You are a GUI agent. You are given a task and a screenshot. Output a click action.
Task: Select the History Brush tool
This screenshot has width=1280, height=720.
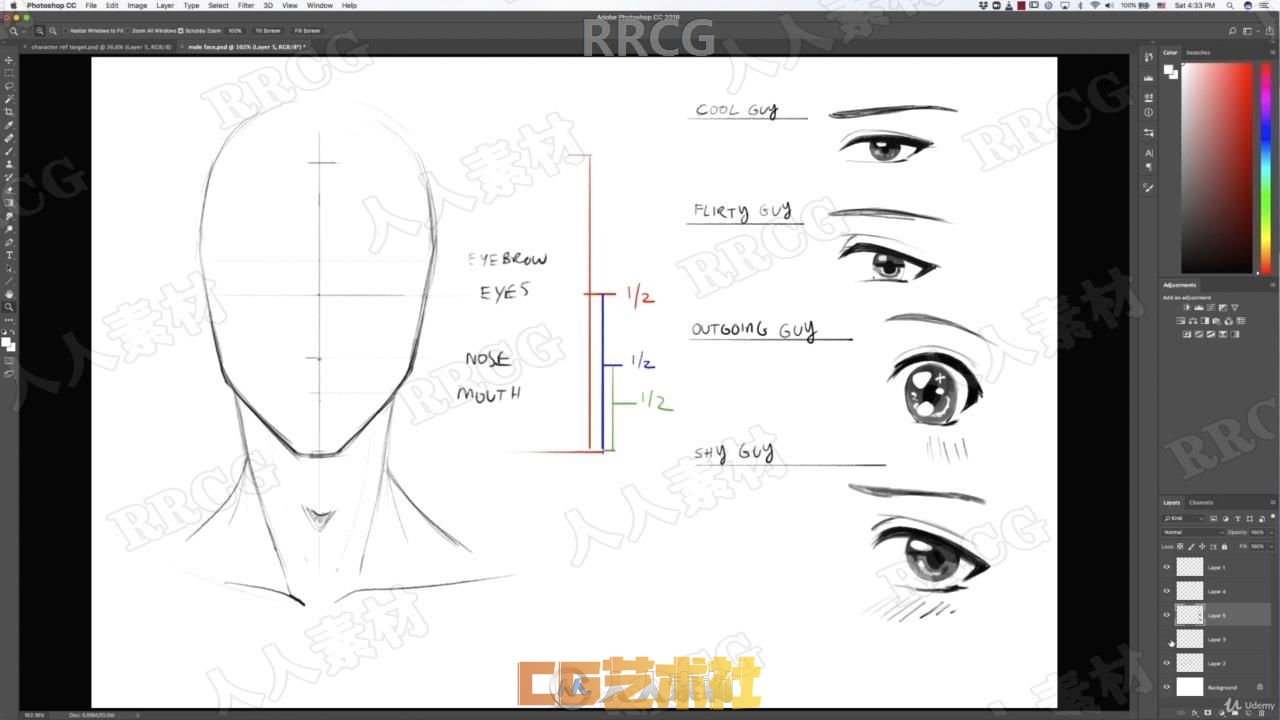[x=10, y=177]
